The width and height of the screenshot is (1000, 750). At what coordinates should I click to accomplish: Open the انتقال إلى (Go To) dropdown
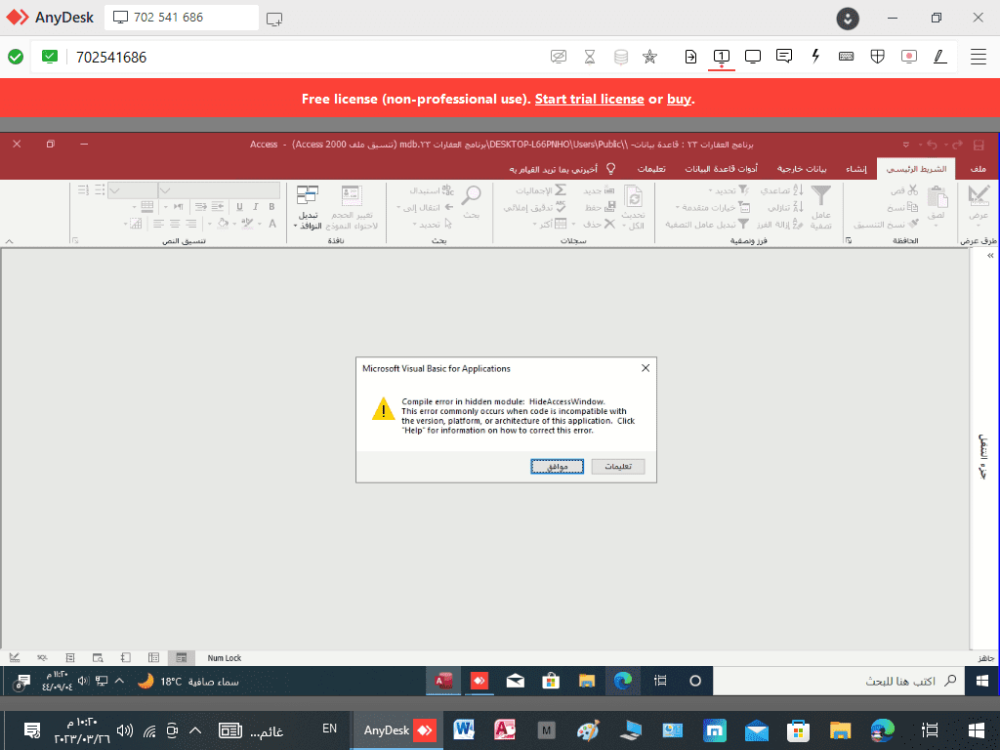click(425, 207)
